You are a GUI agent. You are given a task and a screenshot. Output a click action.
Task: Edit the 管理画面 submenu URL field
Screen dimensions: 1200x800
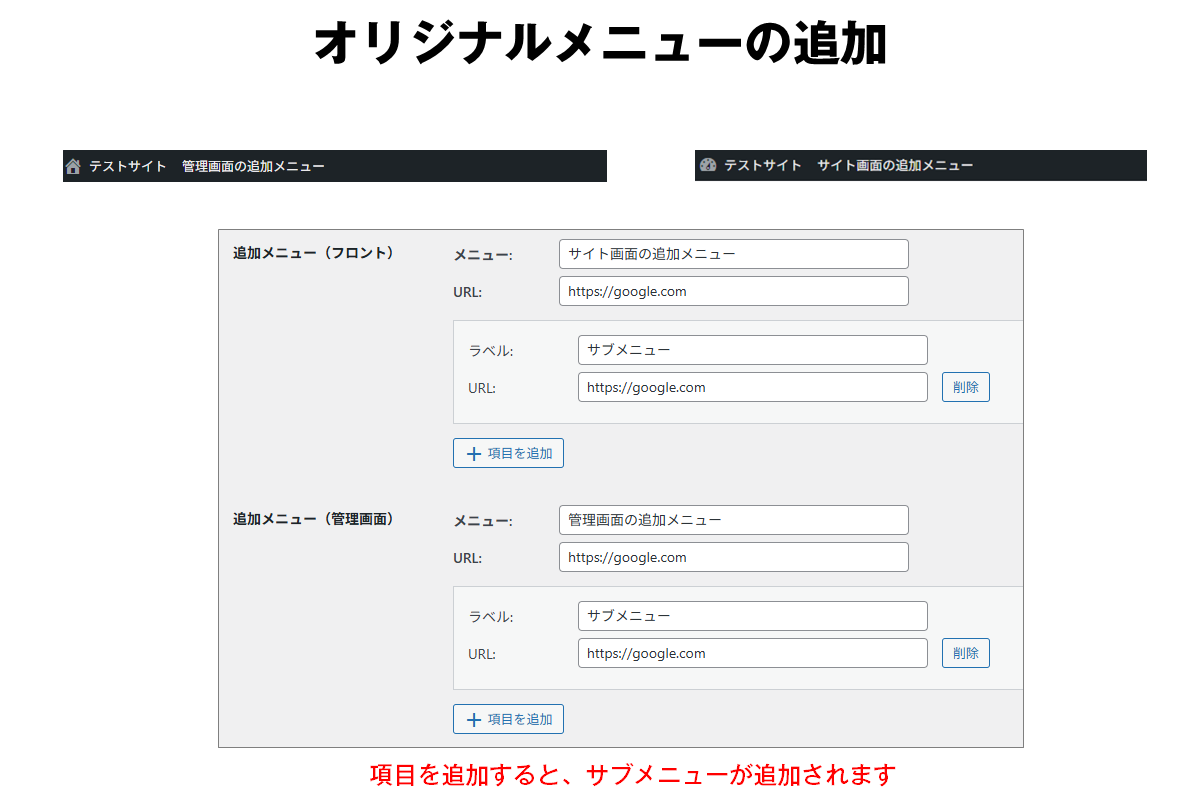(x=753, y=653)
